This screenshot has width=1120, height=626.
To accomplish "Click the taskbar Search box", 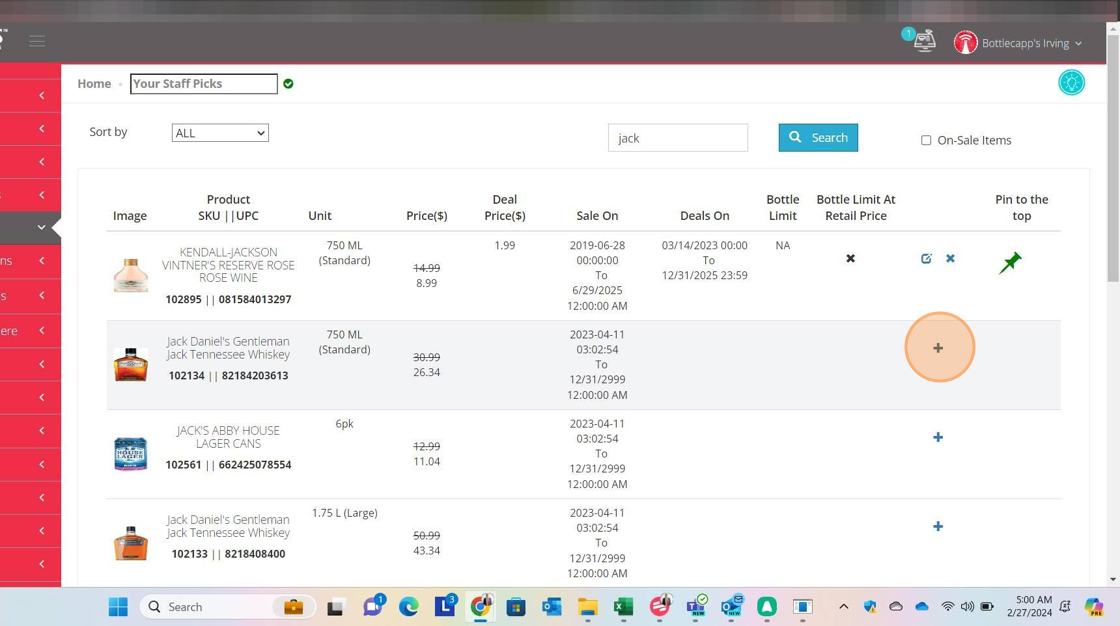I will click(227, 607).
